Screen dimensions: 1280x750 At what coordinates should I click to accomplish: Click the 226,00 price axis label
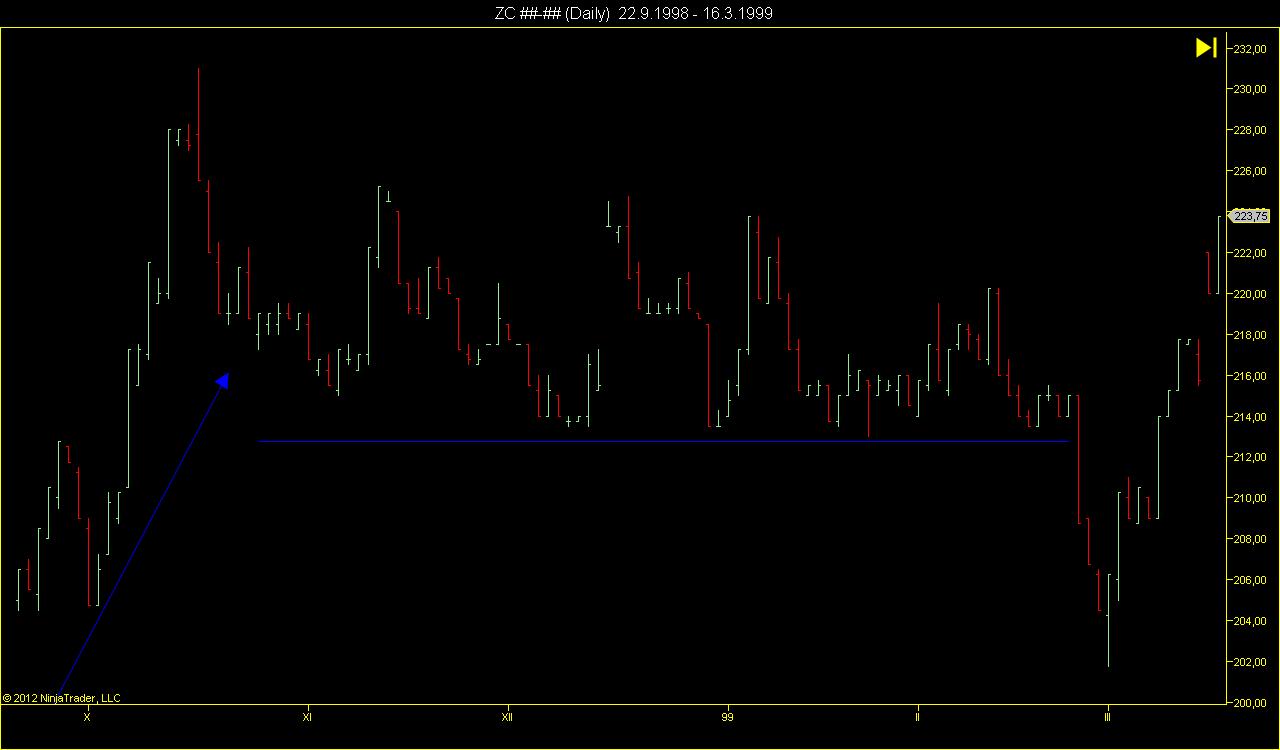coord(1251,172)
